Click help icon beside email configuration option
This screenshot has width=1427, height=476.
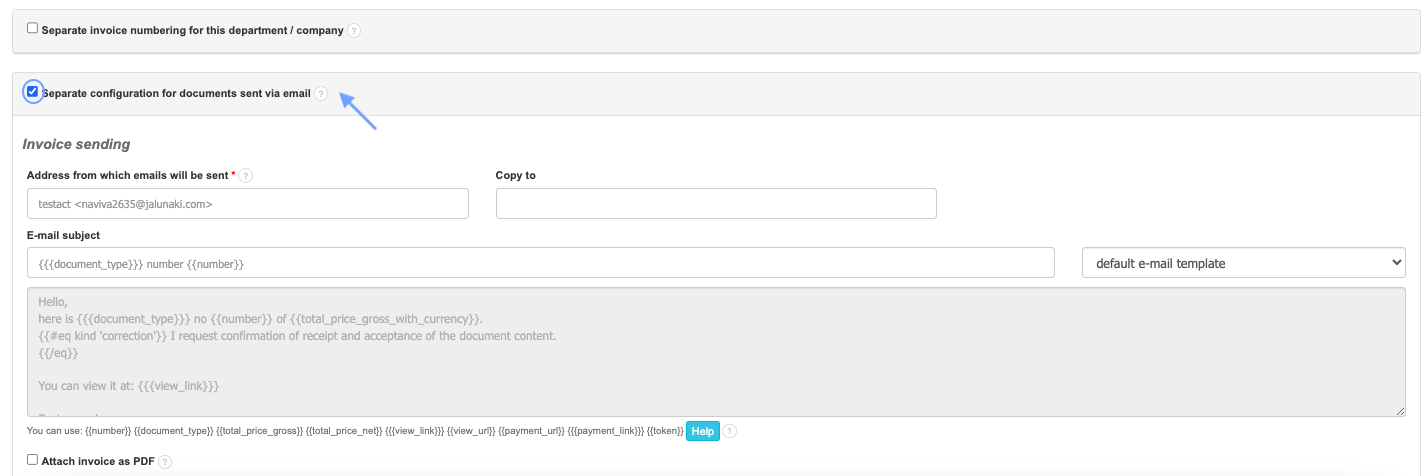pos(321,94)
